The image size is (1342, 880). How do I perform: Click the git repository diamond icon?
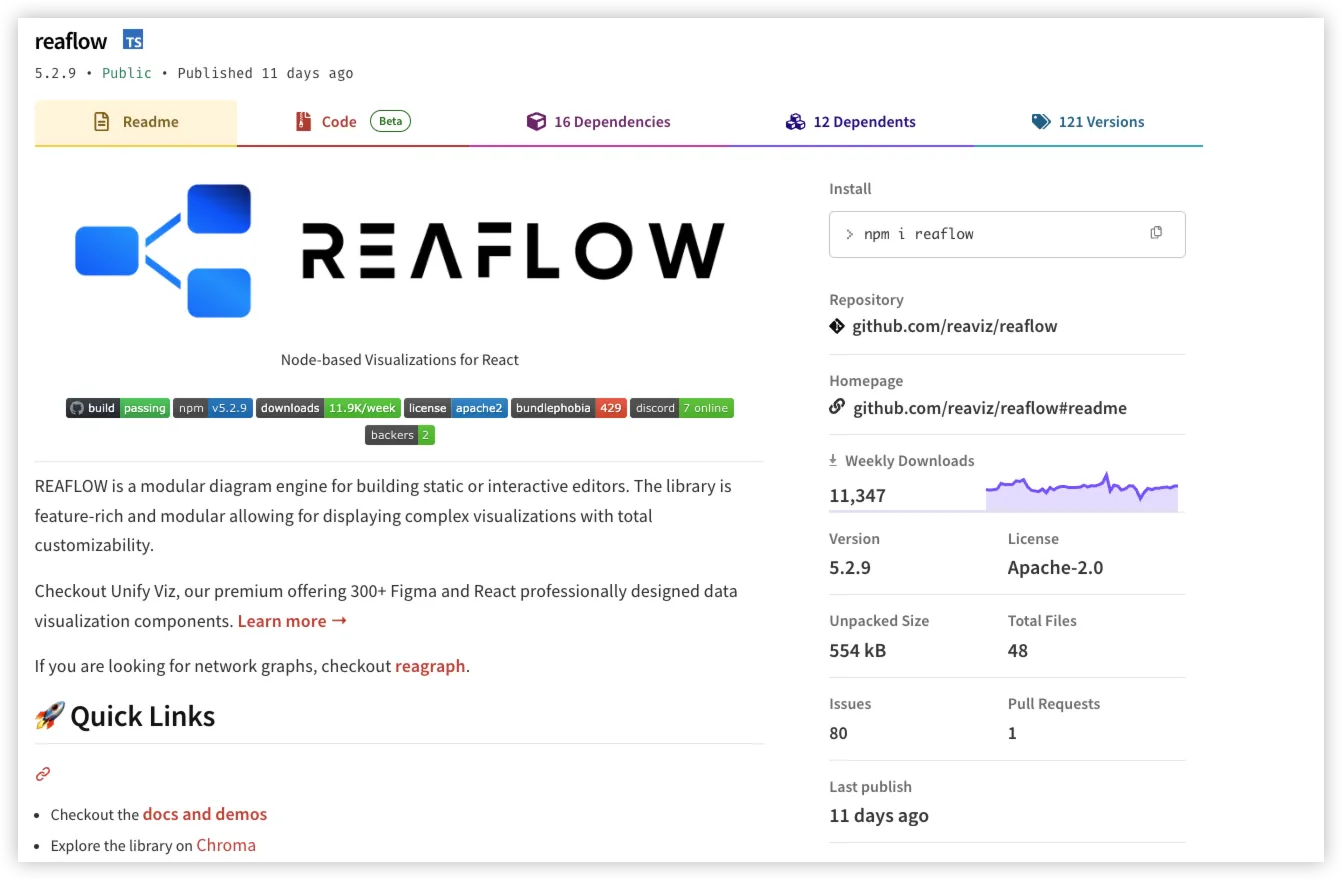coord(837,326)
